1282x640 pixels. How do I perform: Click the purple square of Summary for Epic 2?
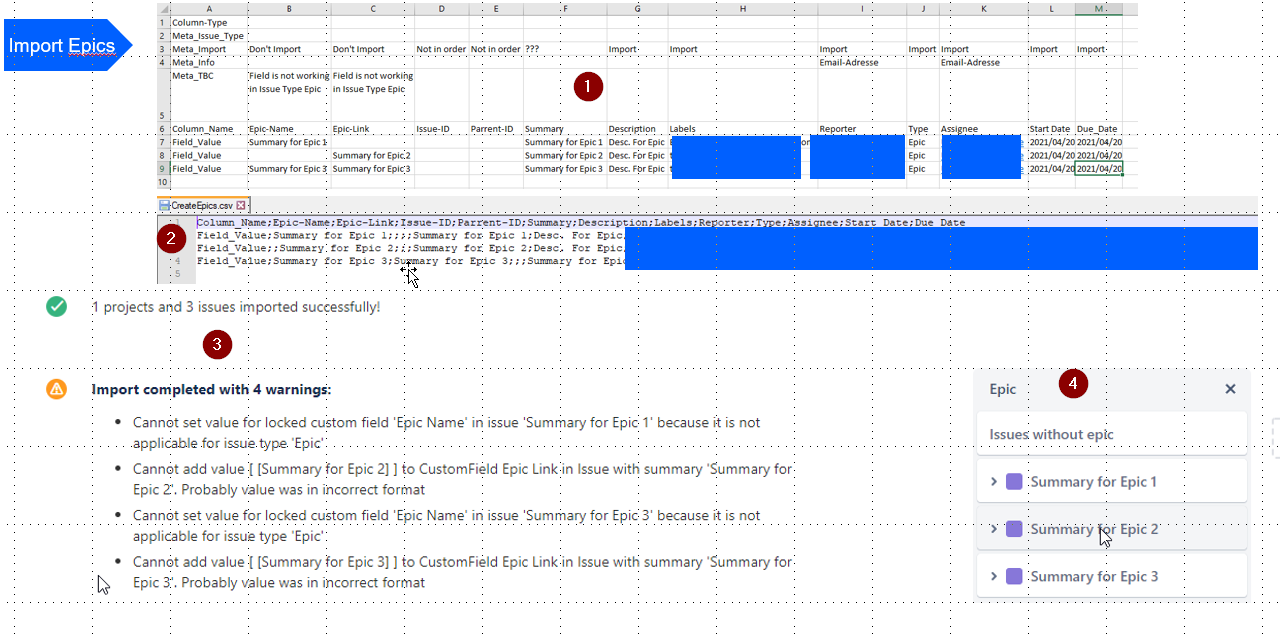coord(1014,529)
